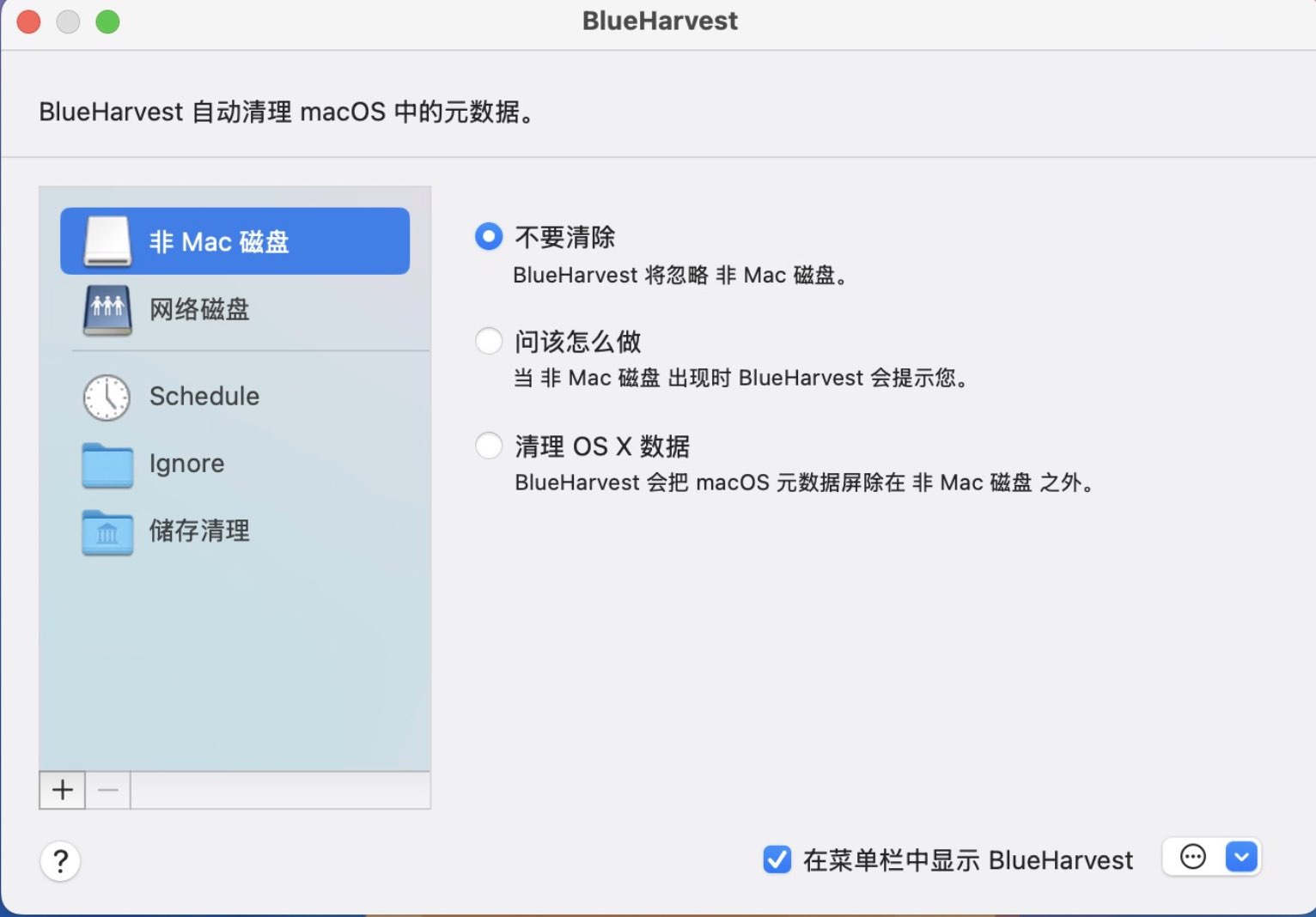
Task: Open help with the question mark button
Action: pos(60,861)
